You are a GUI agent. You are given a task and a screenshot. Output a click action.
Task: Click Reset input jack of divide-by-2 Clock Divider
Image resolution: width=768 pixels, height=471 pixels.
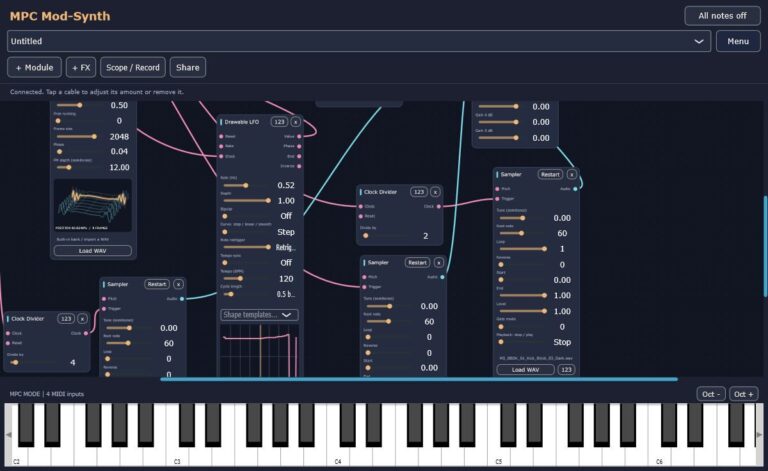click(360, 216)
